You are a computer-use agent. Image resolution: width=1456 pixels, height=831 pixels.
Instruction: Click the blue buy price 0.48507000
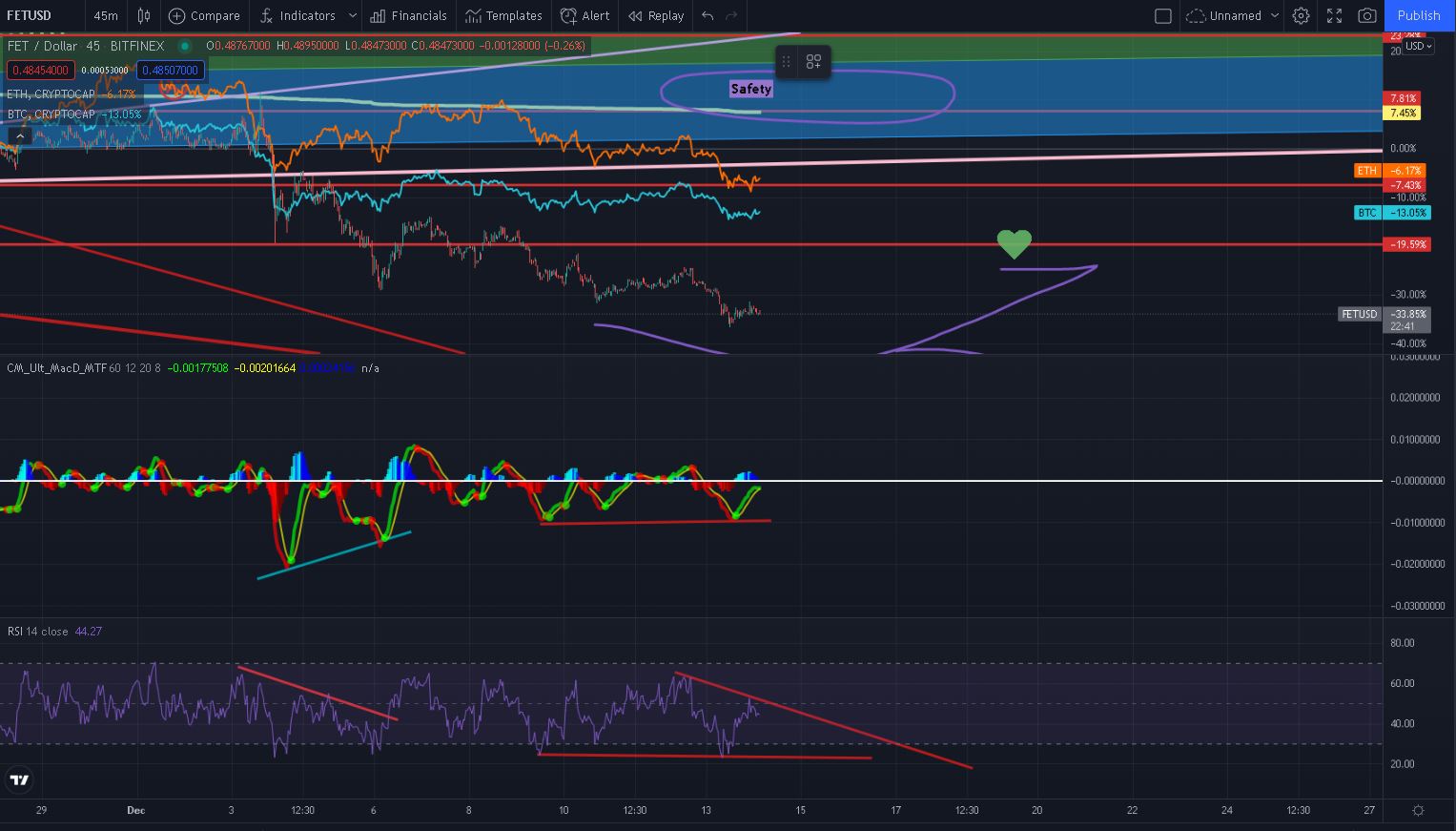(170, 70)
